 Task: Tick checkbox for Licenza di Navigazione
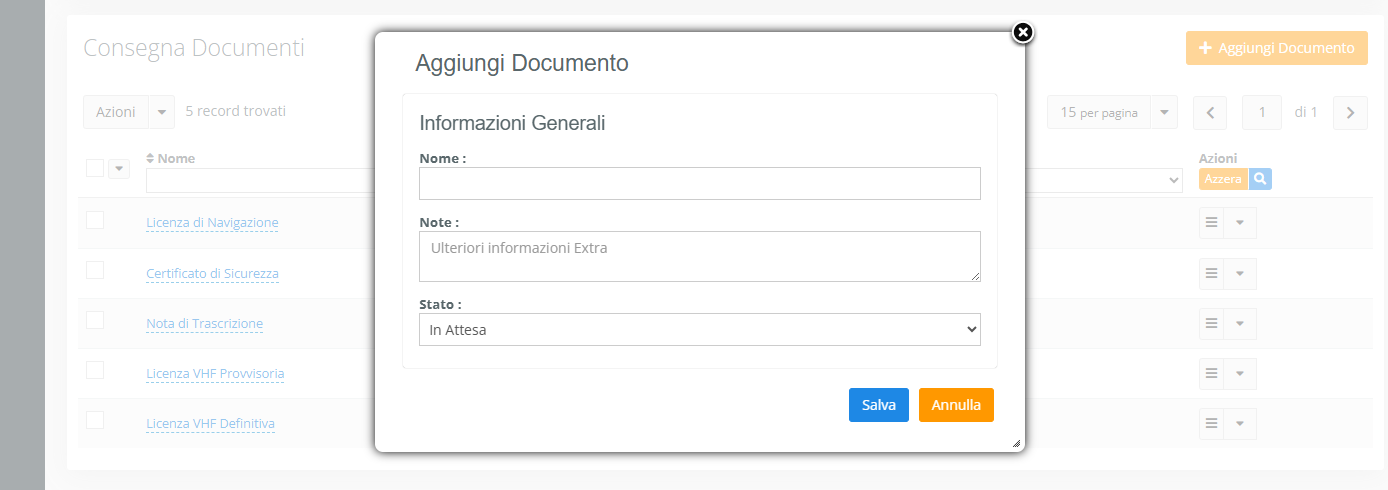coord(95,220)
